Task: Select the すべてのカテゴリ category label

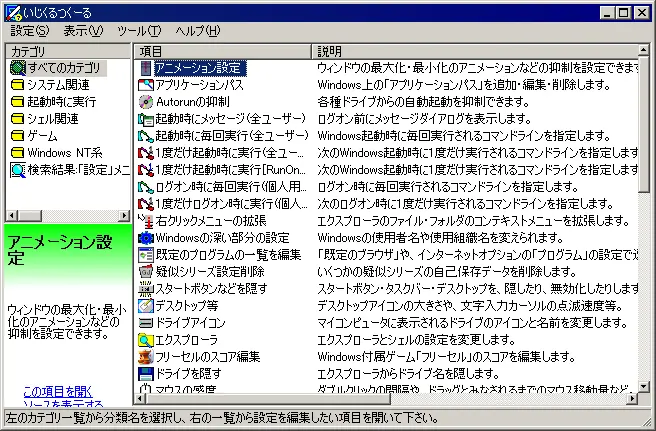Action: (64, 68)
